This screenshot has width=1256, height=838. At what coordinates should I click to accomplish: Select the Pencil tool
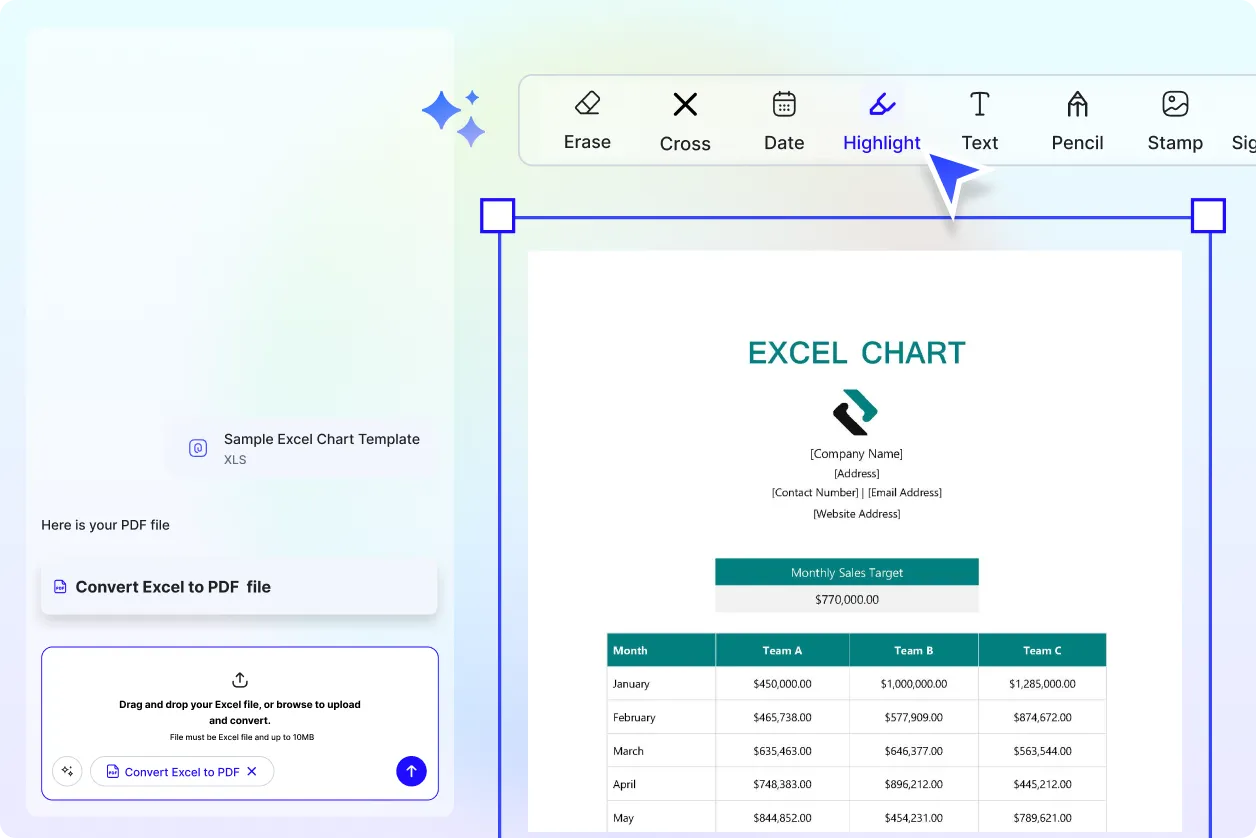click(1076, 118)
